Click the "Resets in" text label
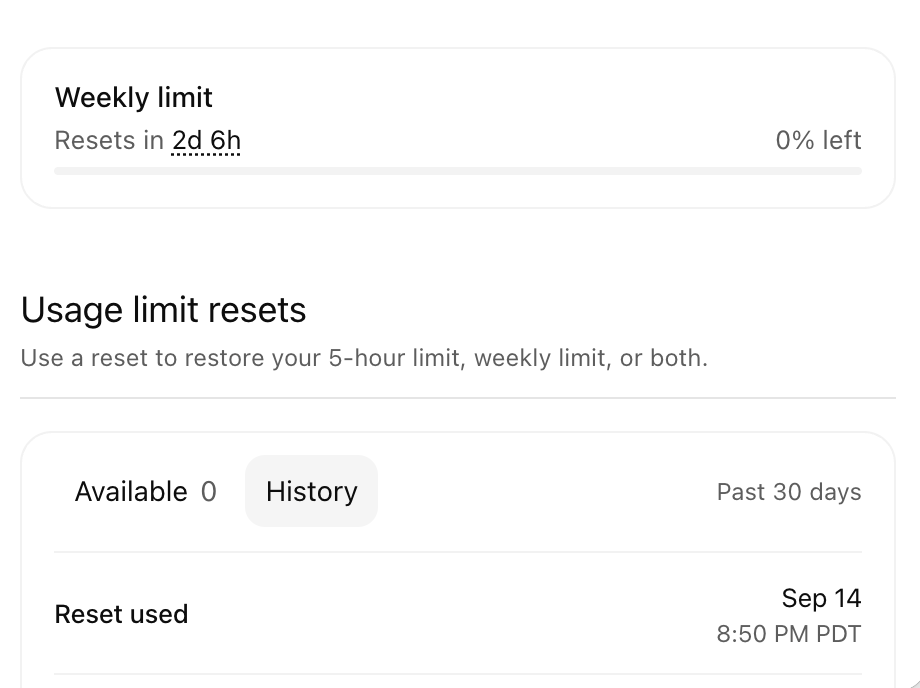The image size is (920, 688). tap(109, 141)
